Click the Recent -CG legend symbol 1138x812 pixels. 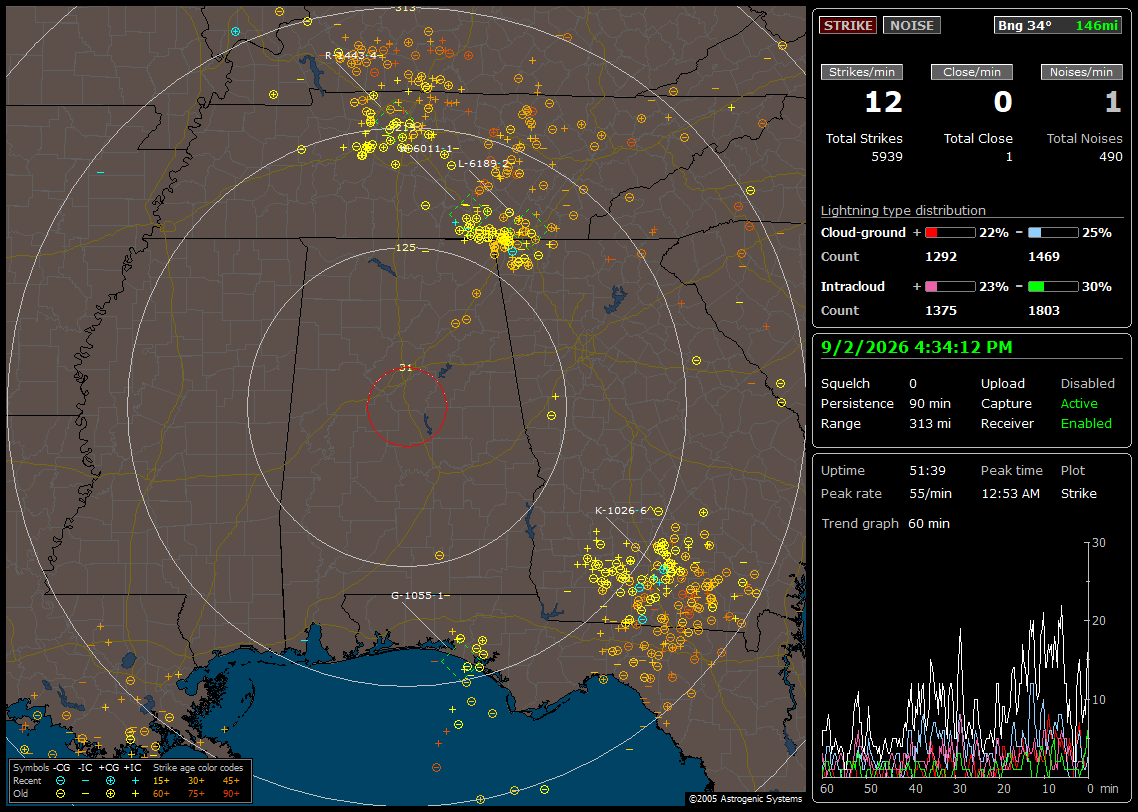click(x=60, y=781)
